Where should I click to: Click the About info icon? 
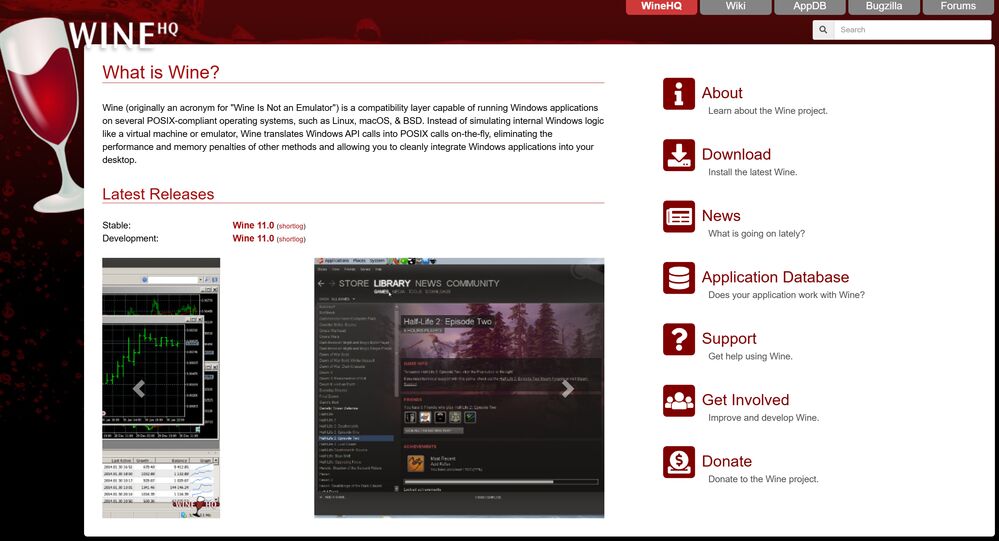[x=679, y=94]
